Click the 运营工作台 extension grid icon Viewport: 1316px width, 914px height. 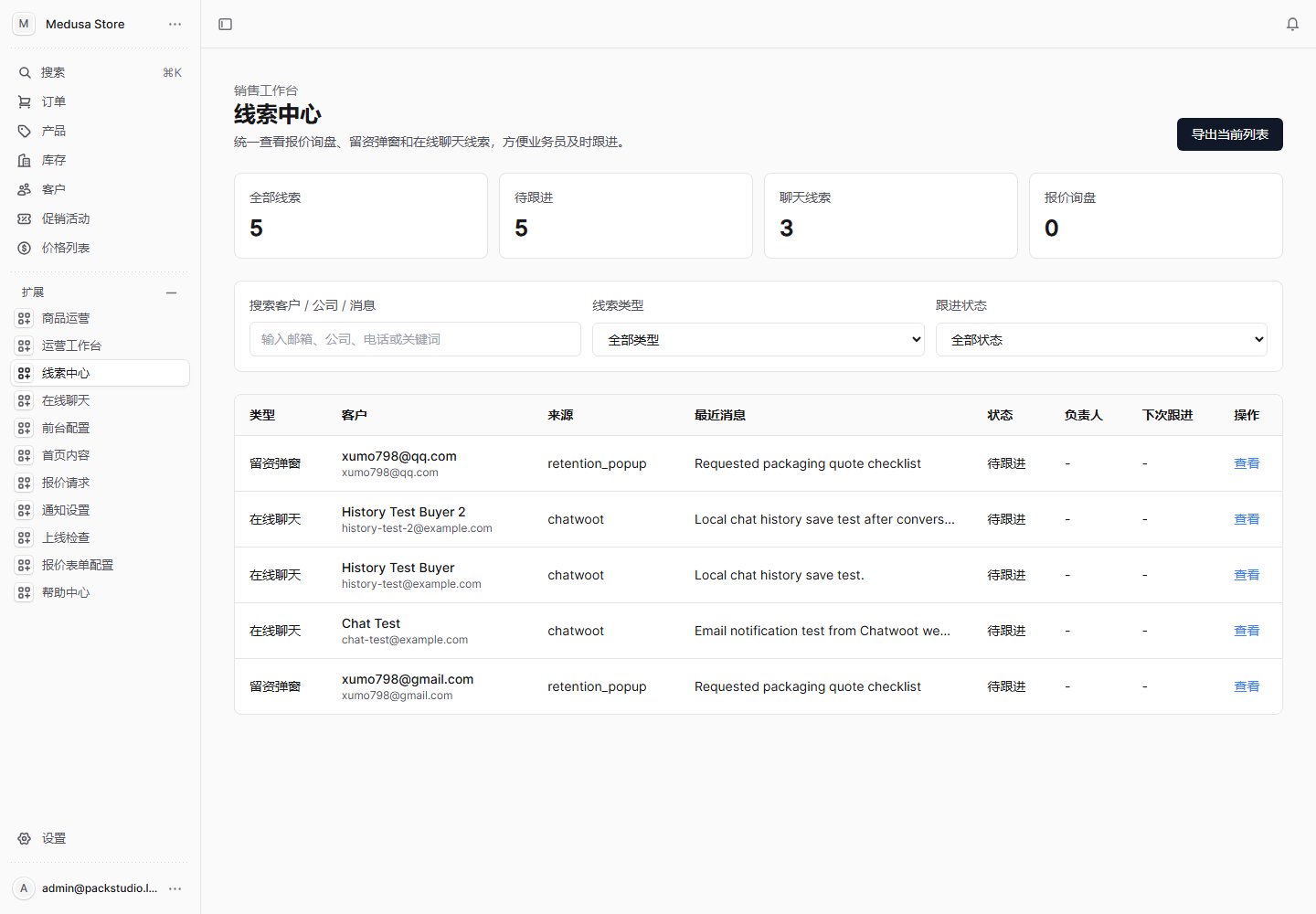pos(25,345)
